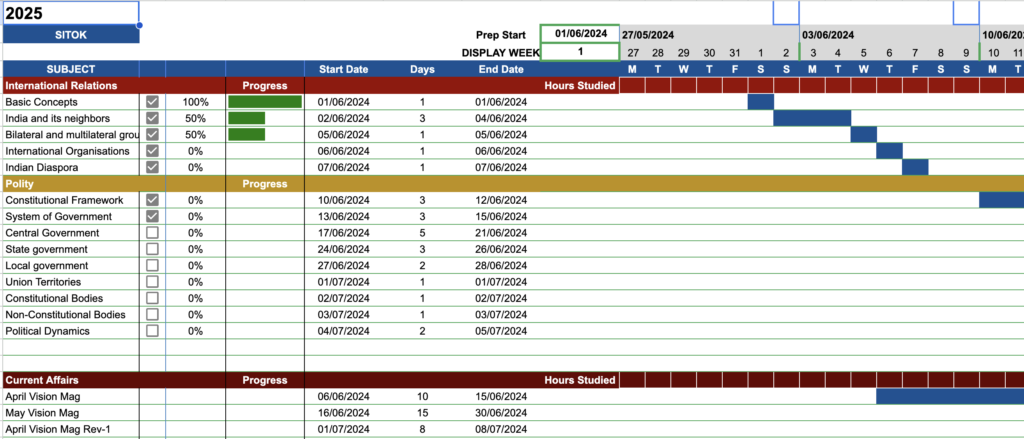This screenshot has width=1024, height=439.
Task: Click Indian Diaspora Gantt bar
Action: (915, 167)
